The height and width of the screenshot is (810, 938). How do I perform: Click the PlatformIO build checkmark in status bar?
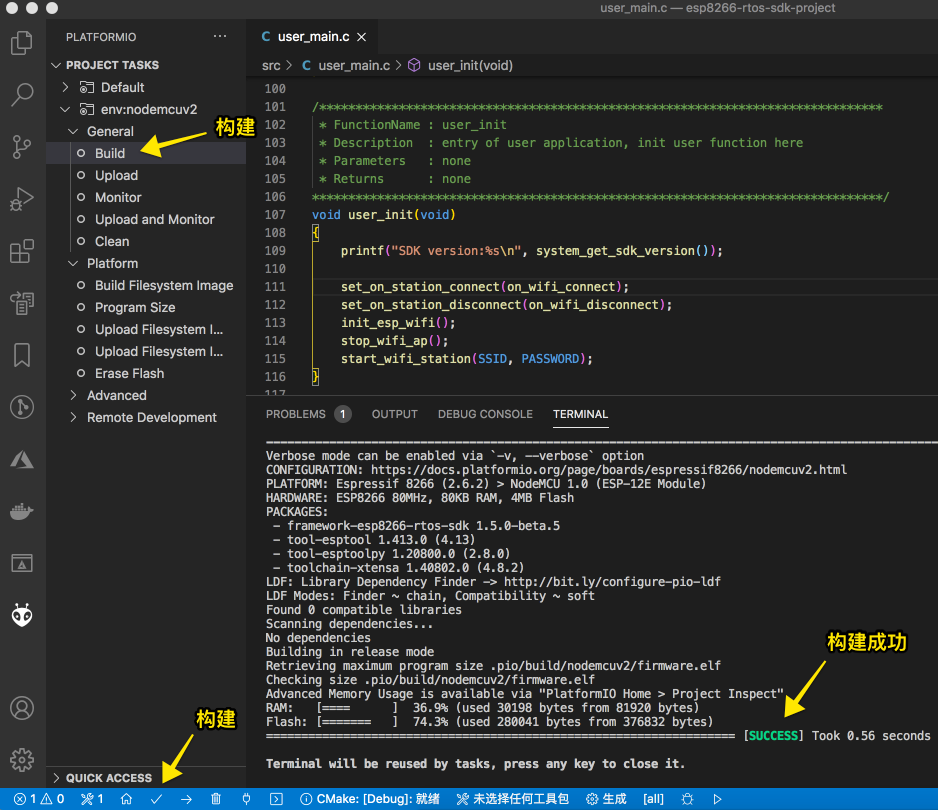click(x=156, y=799)
